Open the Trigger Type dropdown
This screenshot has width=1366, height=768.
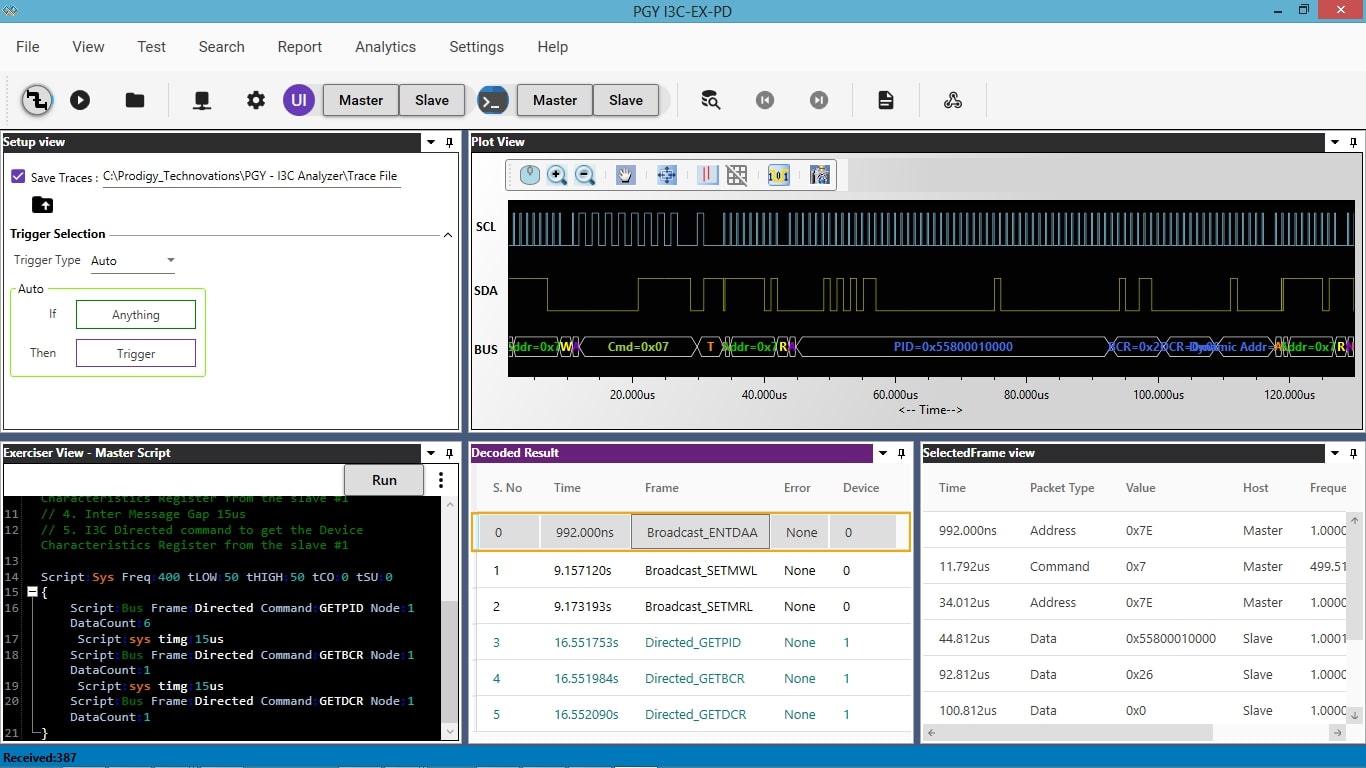[133, 261]
